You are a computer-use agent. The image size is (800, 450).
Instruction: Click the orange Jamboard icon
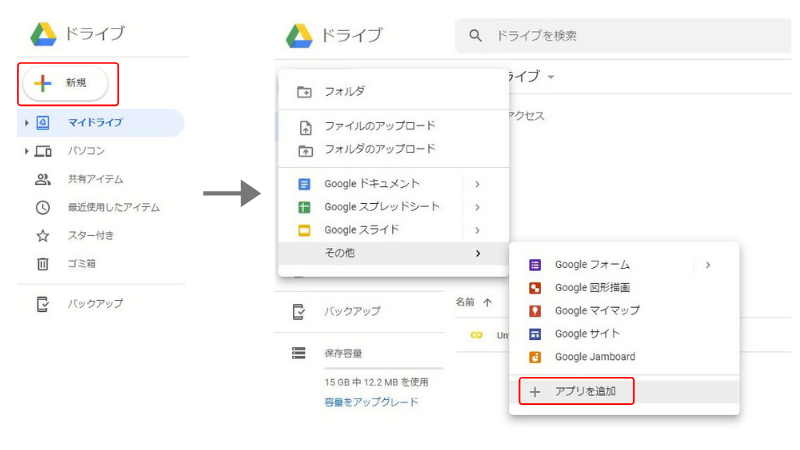coord(535,357)
